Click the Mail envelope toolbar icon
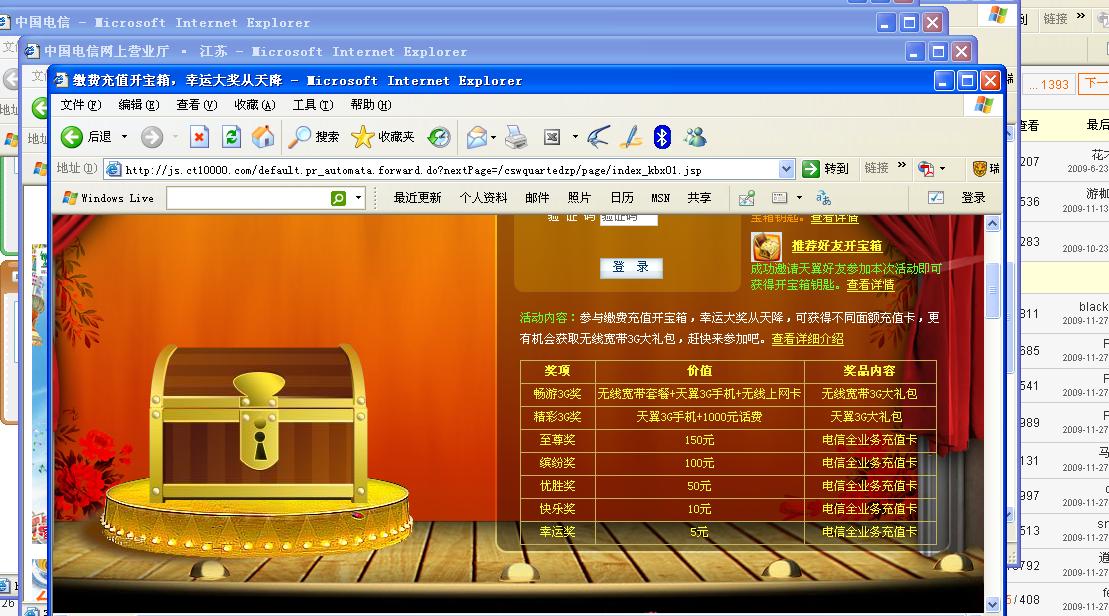The height and width of the screenshot is (616, 1109). tap(477, 136)
